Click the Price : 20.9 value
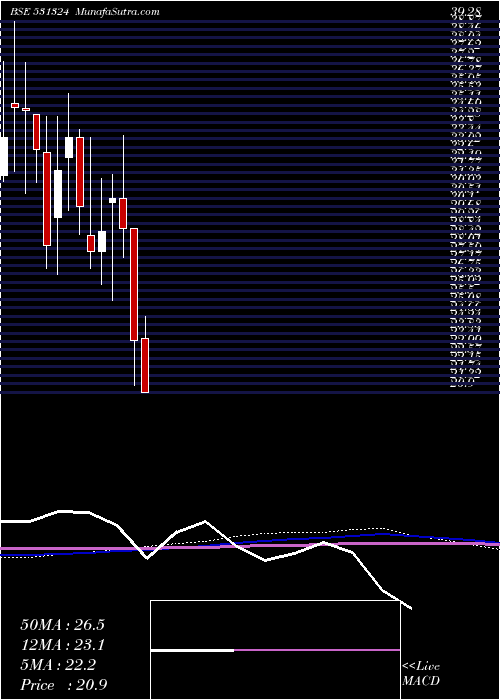 tap(63, 685)
